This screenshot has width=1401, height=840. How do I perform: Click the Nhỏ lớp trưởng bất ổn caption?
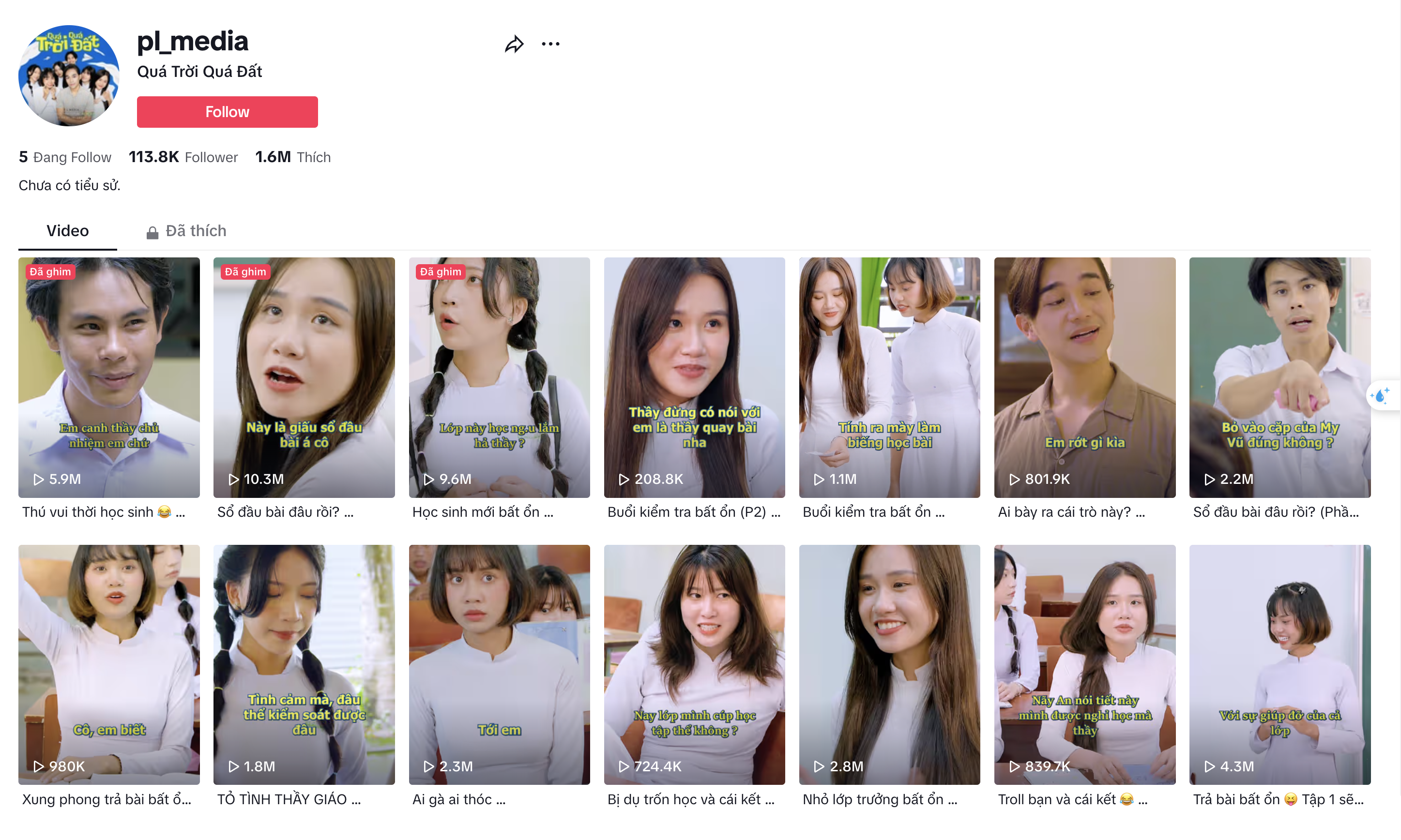pyautogui.click(x=880, y=799)
